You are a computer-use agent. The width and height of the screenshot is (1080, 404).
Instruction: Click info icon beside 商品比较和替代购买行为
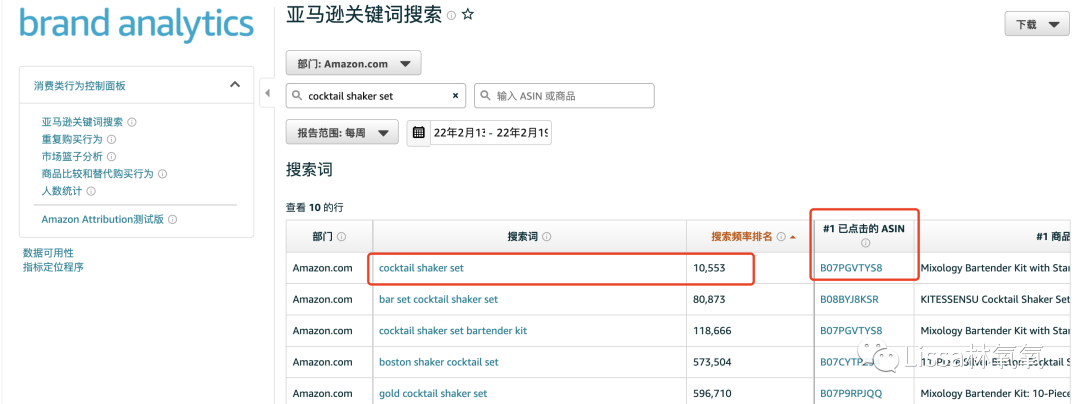163,174
